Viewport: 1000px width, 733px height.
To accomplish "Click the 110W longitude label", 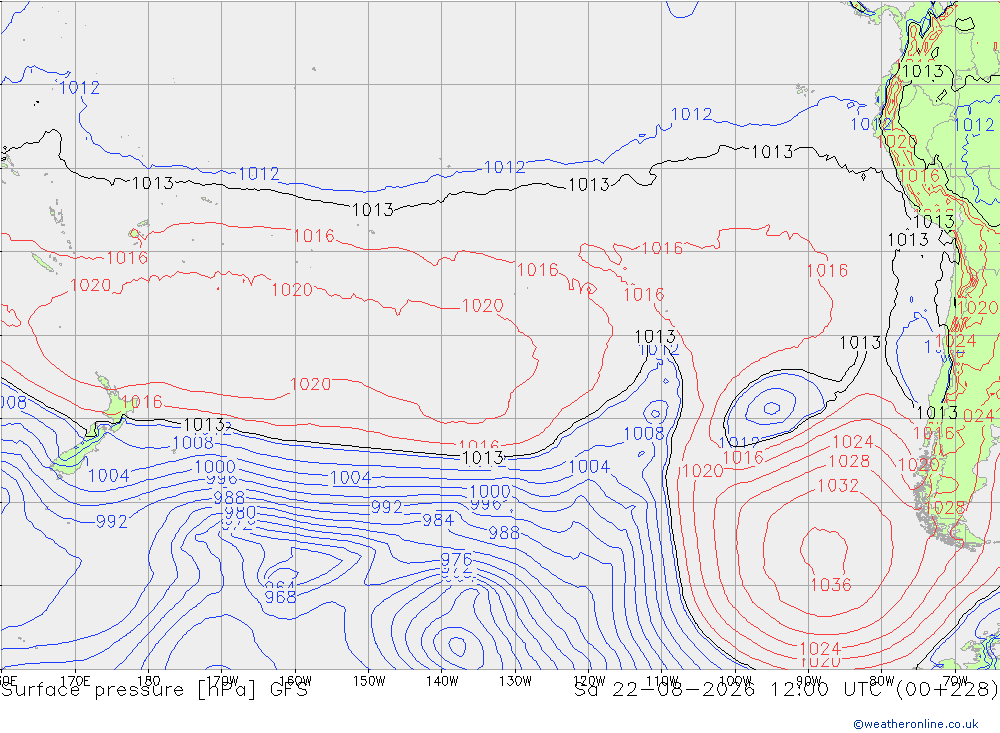I will pyautogui.click(x=662, y=681).
